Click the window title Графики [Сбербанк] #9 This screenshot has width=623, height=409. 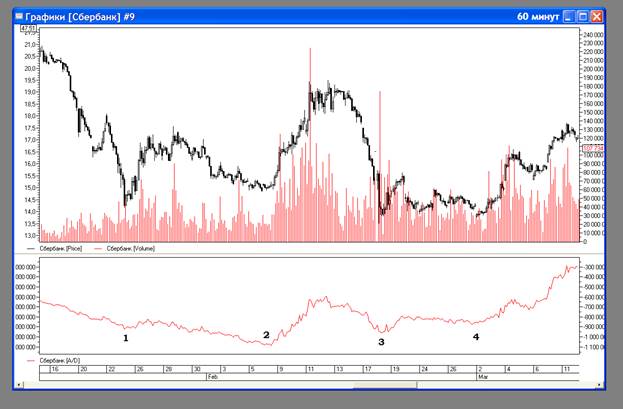pyautogui.click(x=80, y=17)
